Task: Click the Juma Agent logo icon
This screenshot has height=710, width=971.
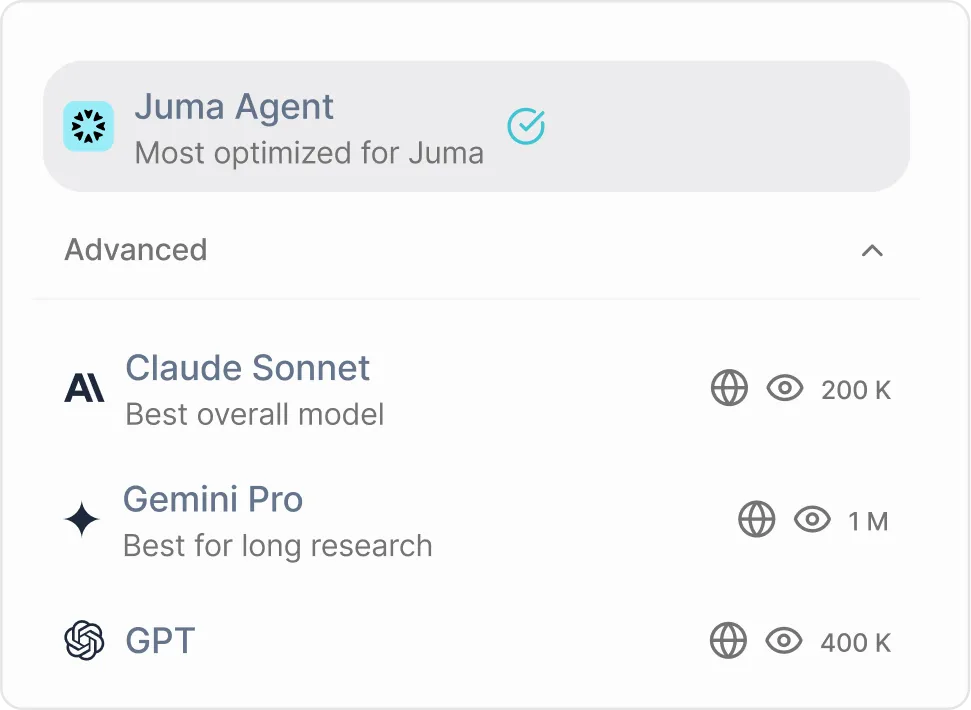Action: [x=88, y=126]
